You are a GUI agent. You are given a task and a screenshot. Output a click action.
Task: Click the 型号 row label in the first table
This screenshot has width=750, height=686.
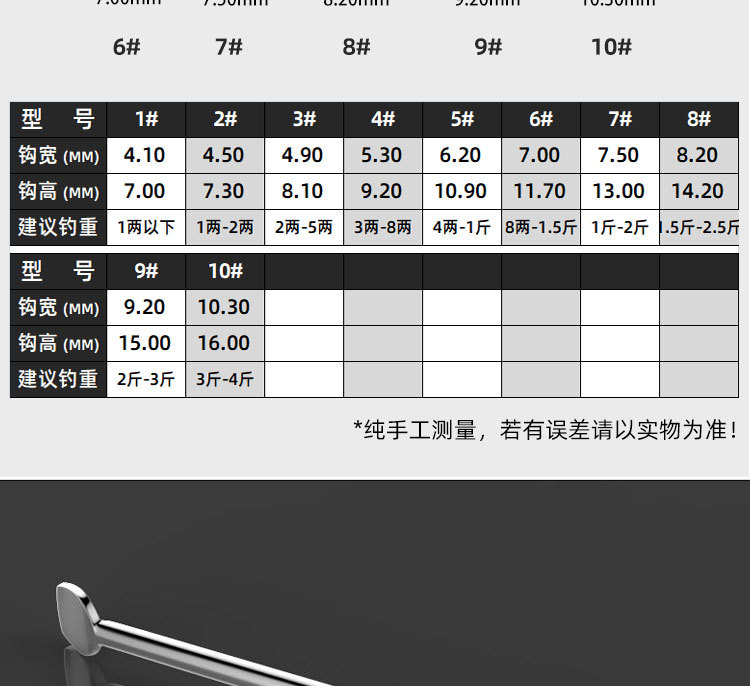pyautogui.click(x=58, y=119)
